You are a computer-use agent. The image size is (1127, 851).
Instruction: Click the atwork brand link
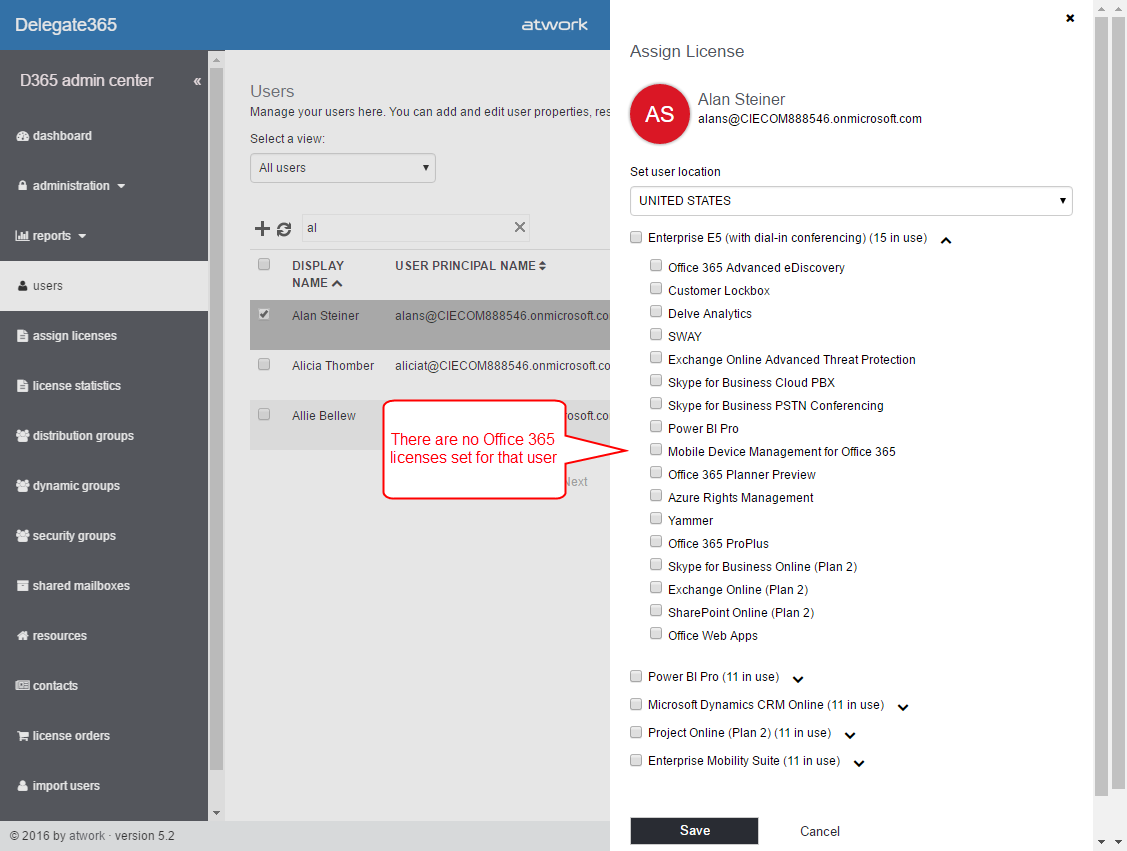(x=554, y=25)
